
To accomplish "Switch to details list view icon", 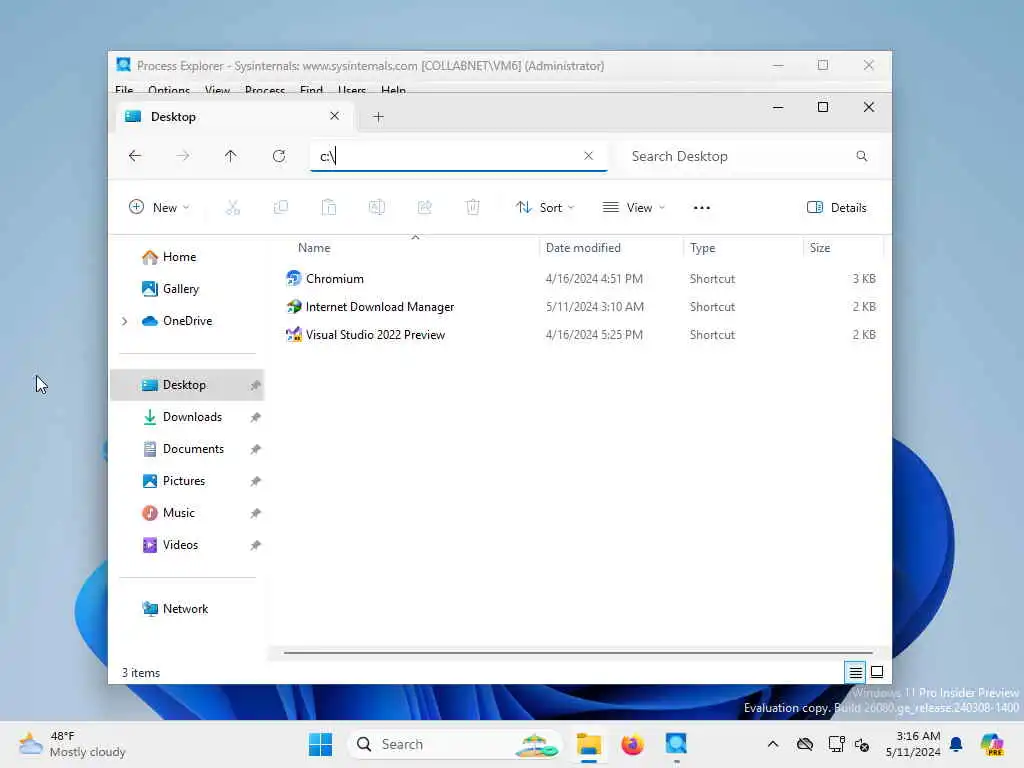I will point(856,672).
